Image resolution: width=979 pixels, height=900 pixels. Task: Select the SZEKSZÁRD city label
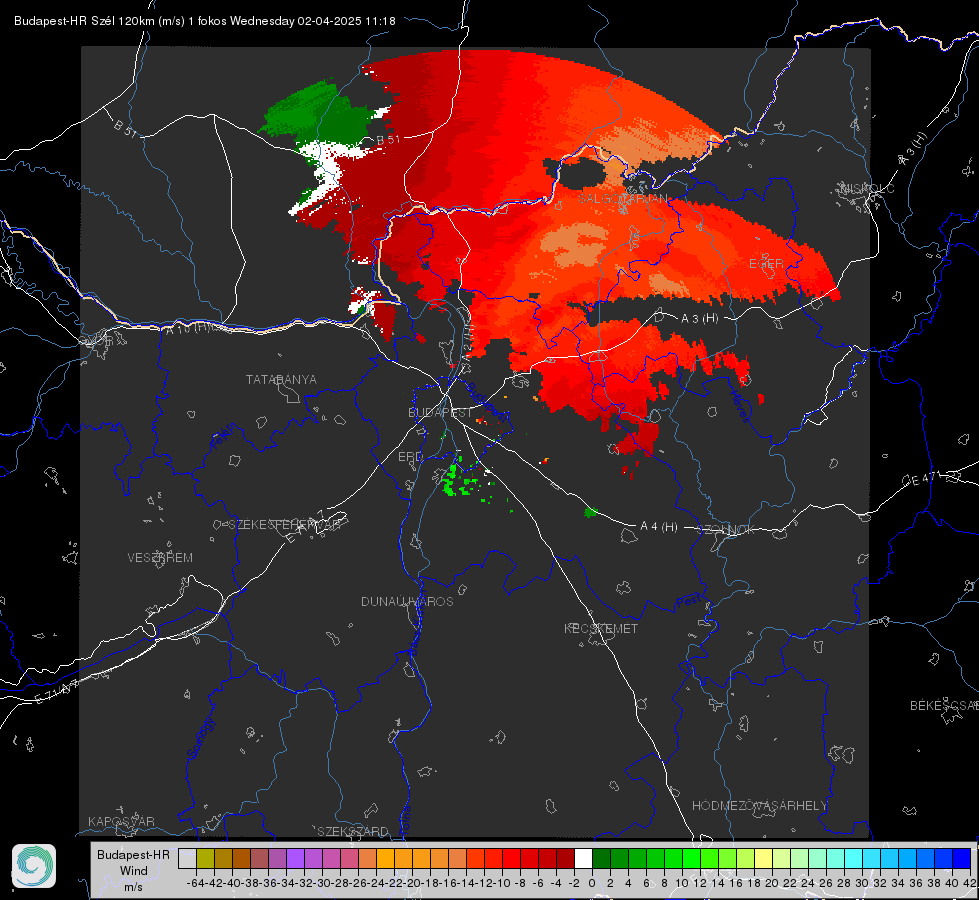tap(353, 831)
